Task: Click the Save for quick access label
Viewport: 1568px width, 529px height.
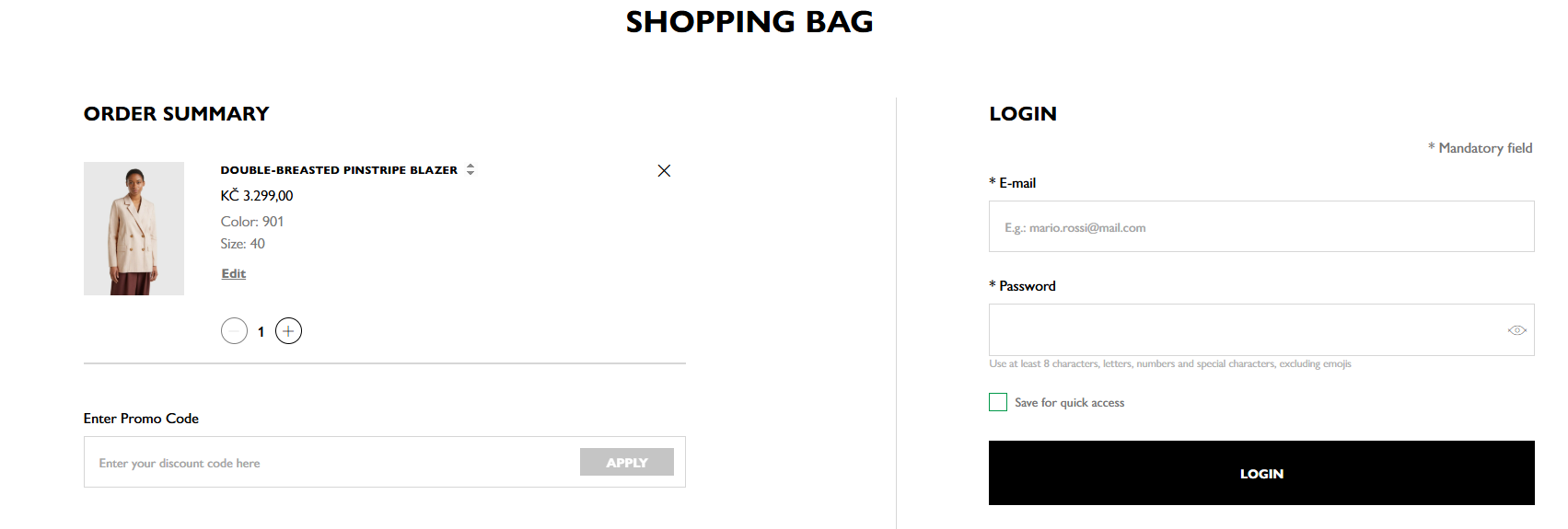Action: click(x=1070, y=403)
